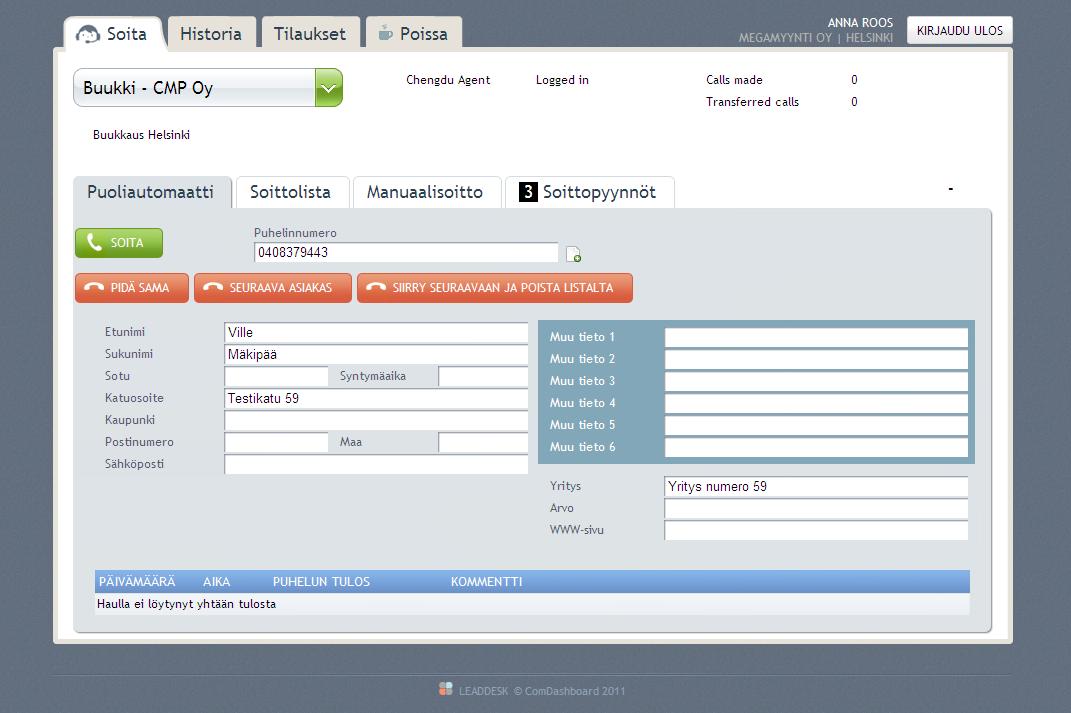
Task: Click the Yritys field with Yritys numero 59
Action: [x=816, y=486]
